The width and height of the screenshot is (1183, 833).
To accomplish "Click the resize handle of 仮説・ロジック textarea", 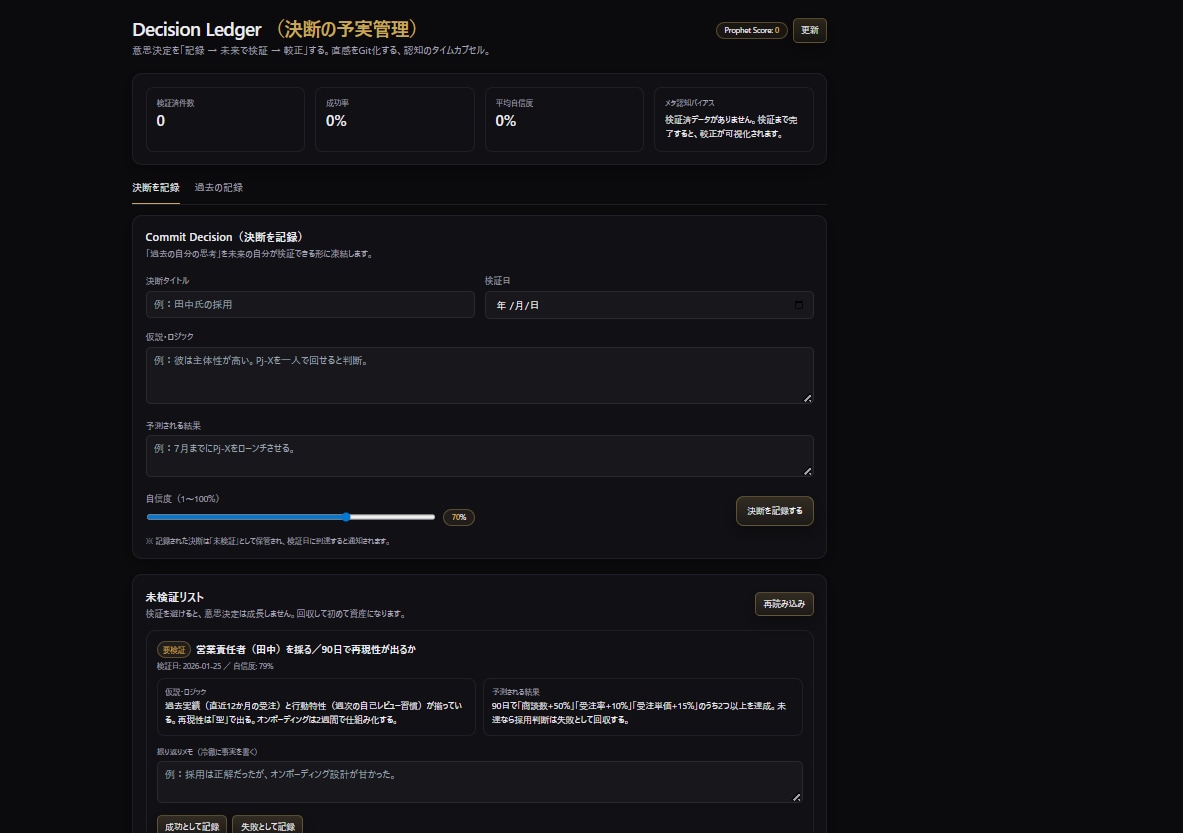I will (807, 398).
